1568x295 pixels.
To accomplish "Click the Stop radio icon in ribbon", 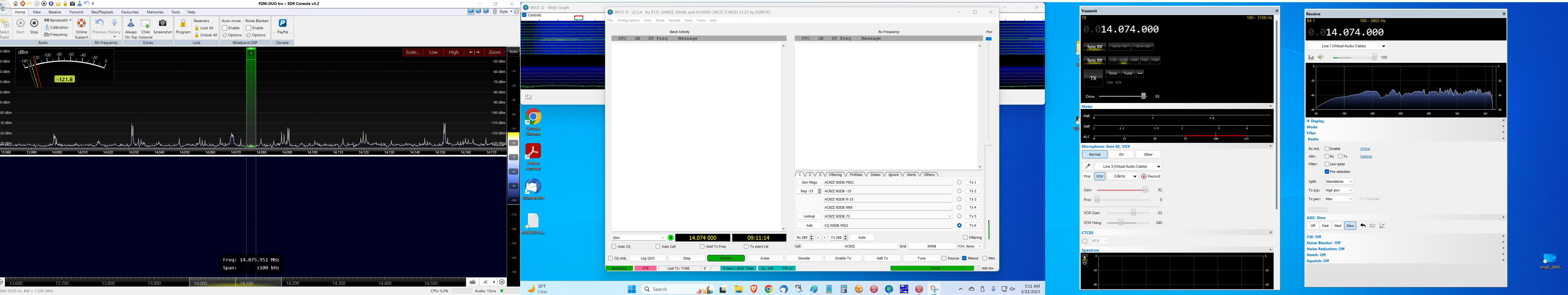I will click(34, 24).
